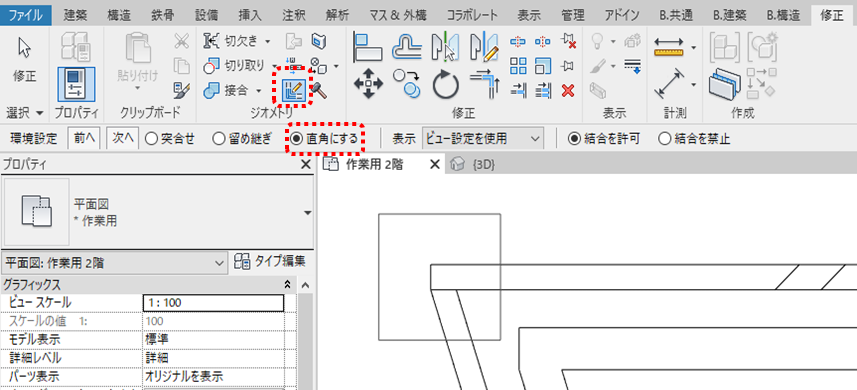Select the Move tool with four arrows
Image resolution: width=857 pixels, height=390 pixels.
tap(368, 84)
